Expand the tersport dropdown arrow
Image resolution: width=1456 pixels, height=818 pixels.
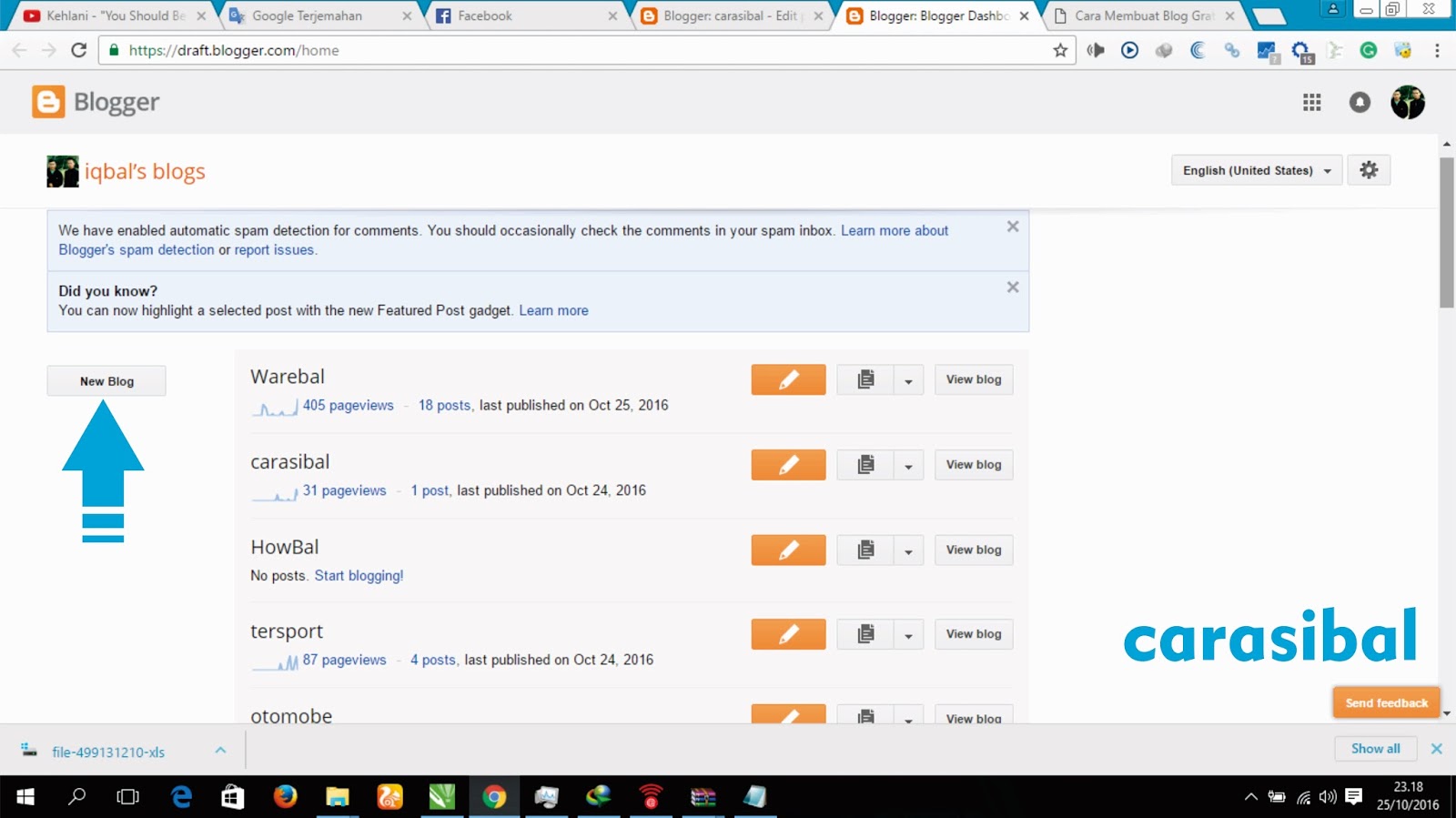coord(908,635)
